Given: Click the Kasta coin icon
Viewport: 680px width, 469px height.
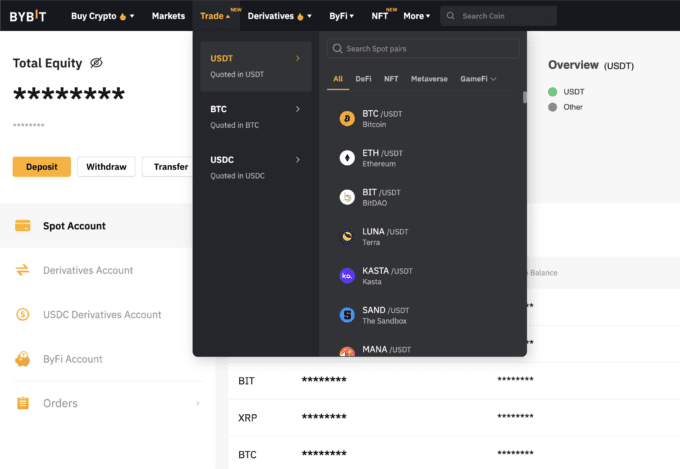Looking at the screenshot, I should point(347,275).
